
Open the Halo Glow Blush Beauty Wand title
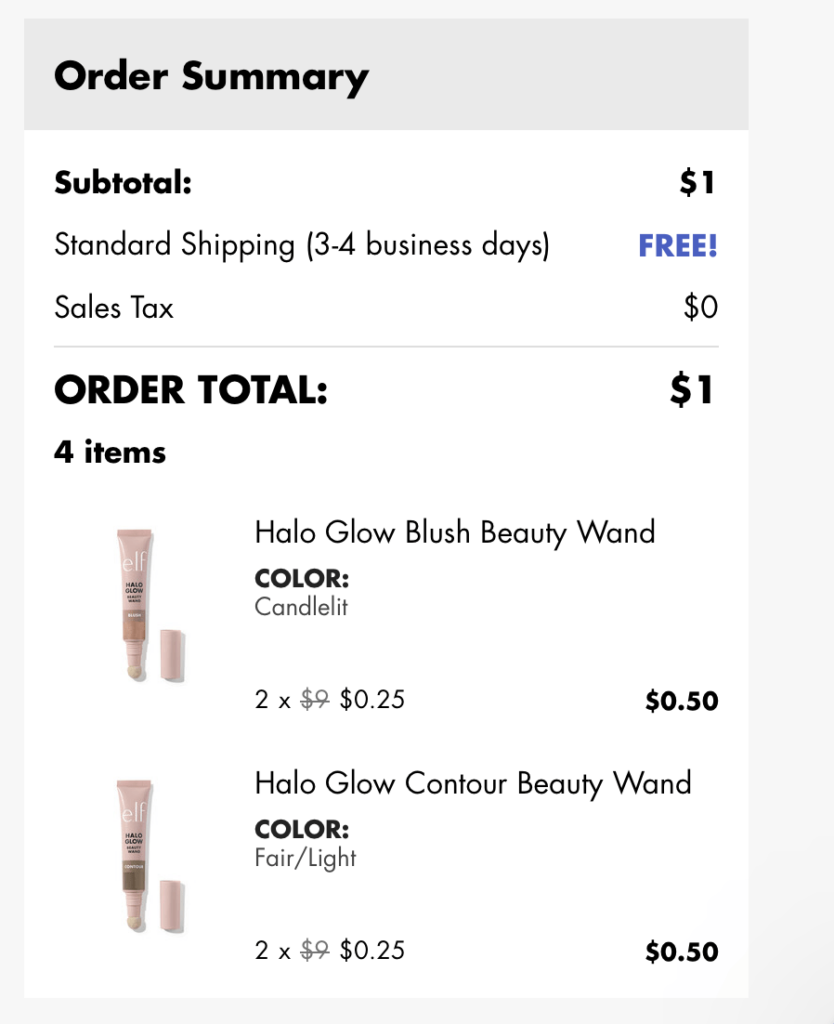(455, 532)
